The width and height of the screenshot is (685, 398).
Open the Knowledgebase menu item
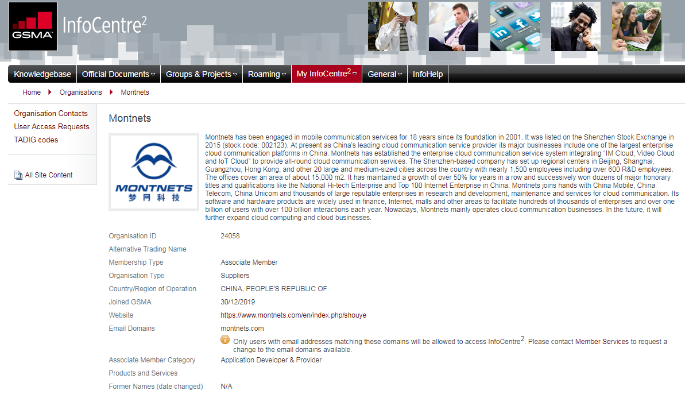(42, 74)
